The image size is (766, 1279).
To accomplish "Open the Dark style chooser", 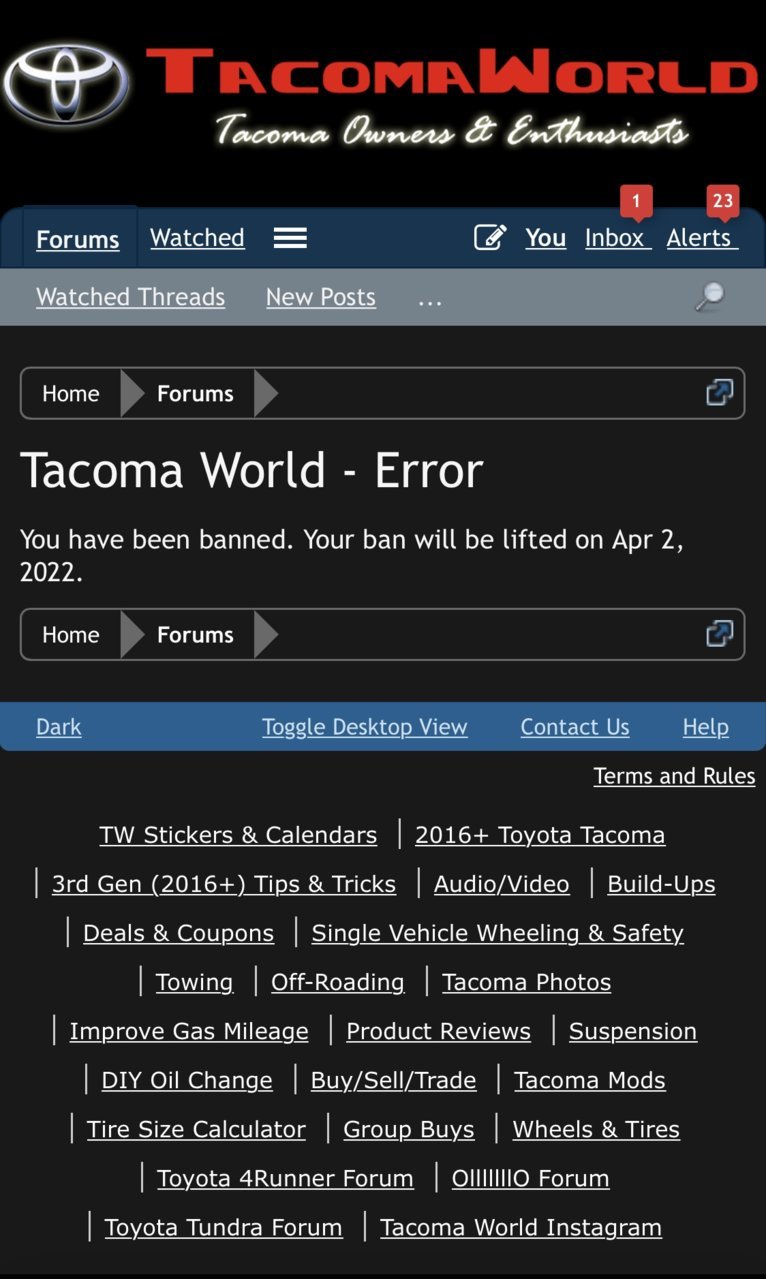I will [x=59, y=727].
